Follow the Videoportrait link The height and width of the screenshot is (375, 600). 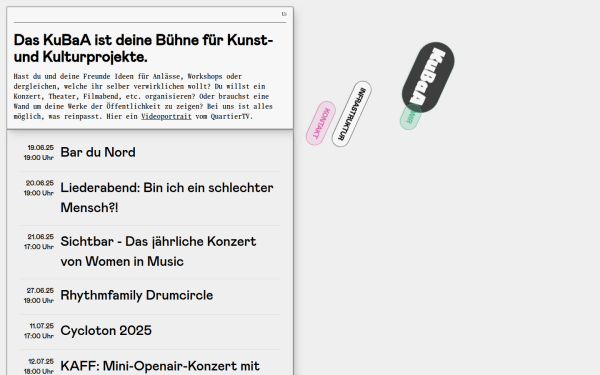point(166,116)
